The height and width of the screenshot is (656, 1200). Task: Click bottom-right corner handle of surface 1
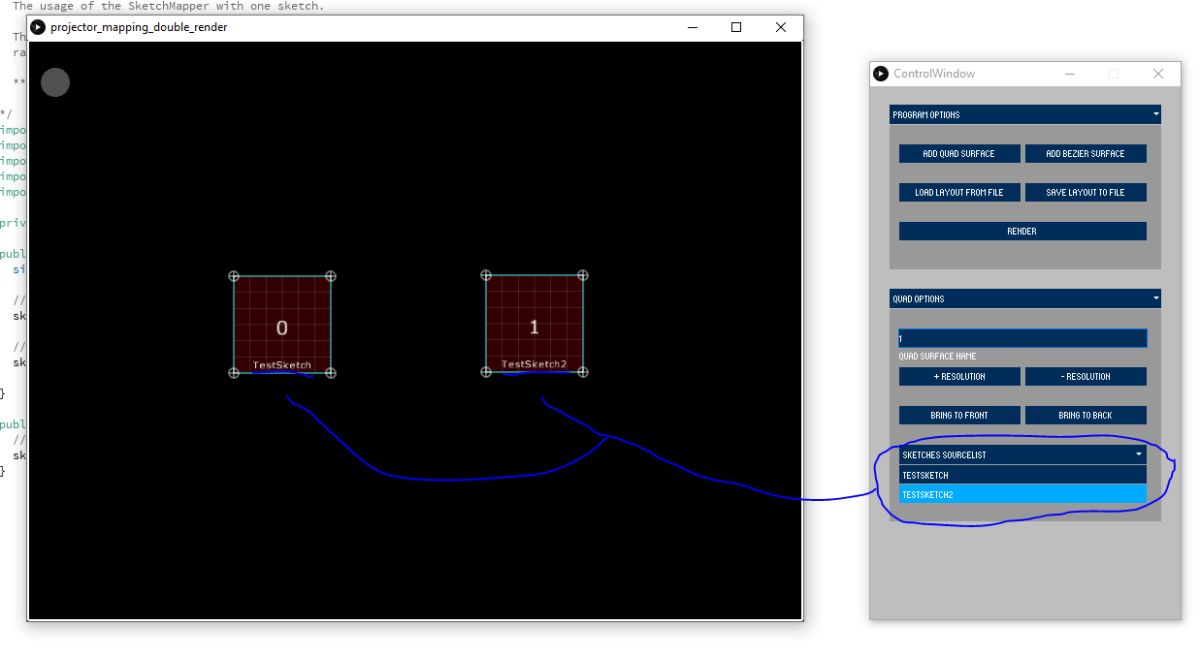pos(583,372)
